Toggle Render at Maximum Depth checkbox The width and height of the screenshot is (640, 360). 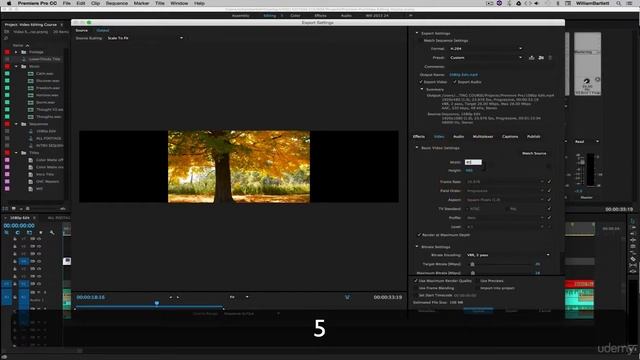pos(419,235)
